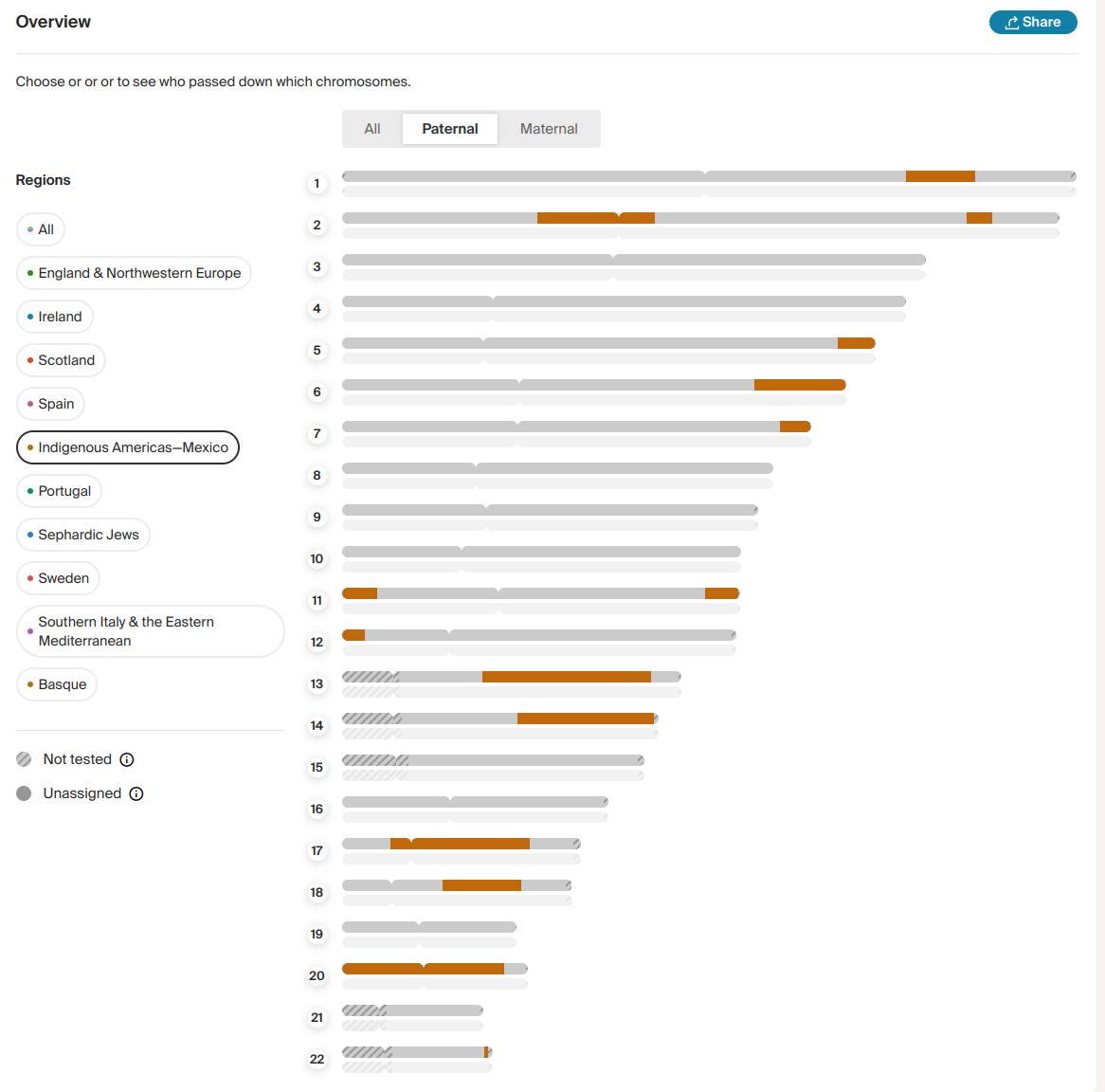Screen dimensions: 1105x1092
Task: Click the chromosome 22 number badge
Action: [317, 1059]
